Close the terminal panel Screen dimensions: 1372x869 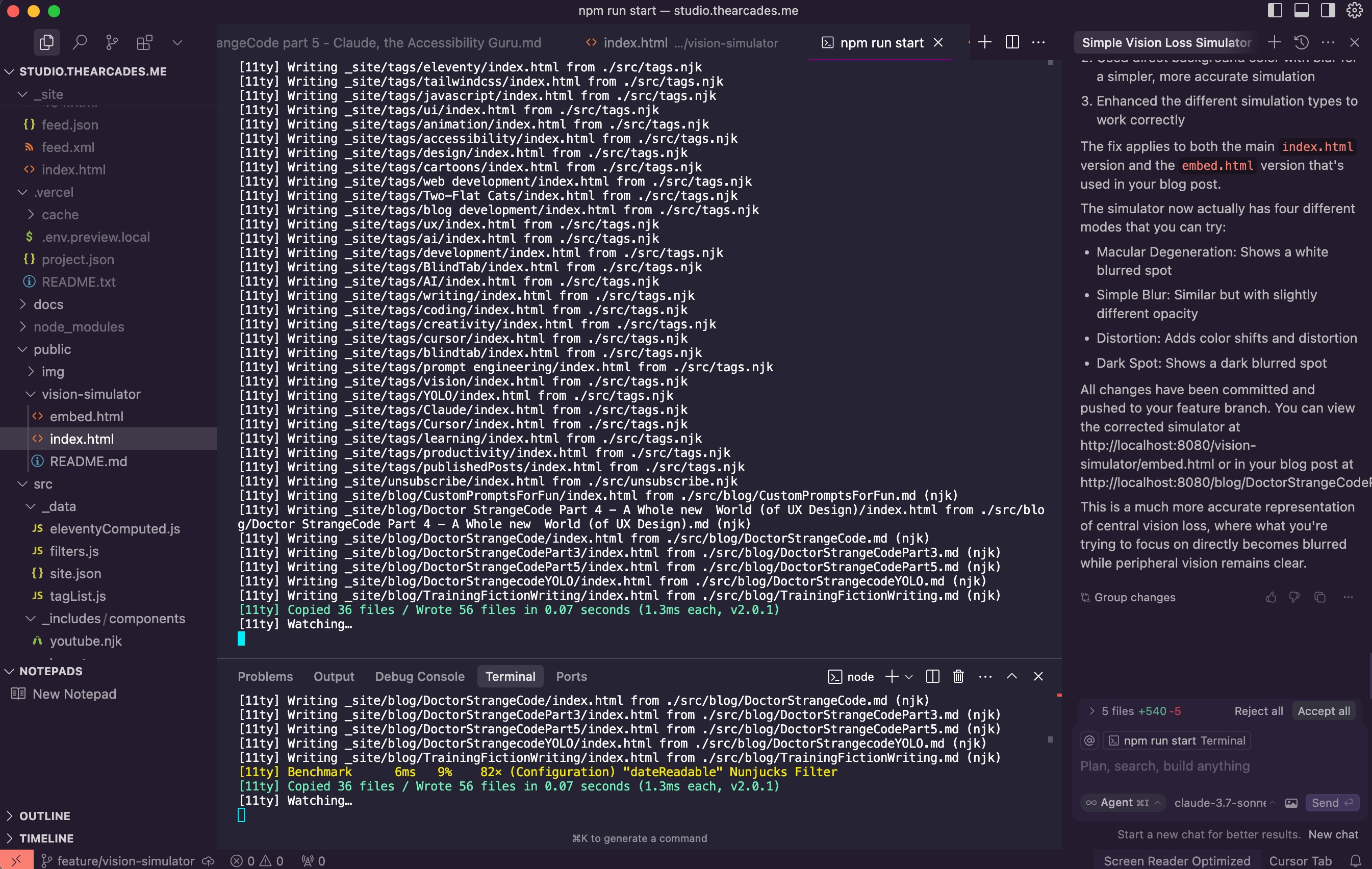click(1038, 676)
